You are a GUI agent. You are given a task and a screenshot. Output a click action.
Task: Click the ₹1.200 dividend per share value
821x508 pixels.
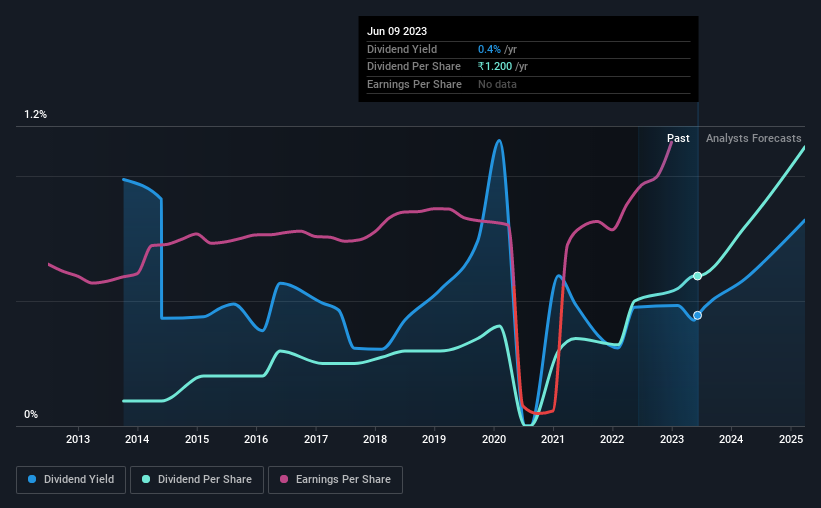(495, 67)
